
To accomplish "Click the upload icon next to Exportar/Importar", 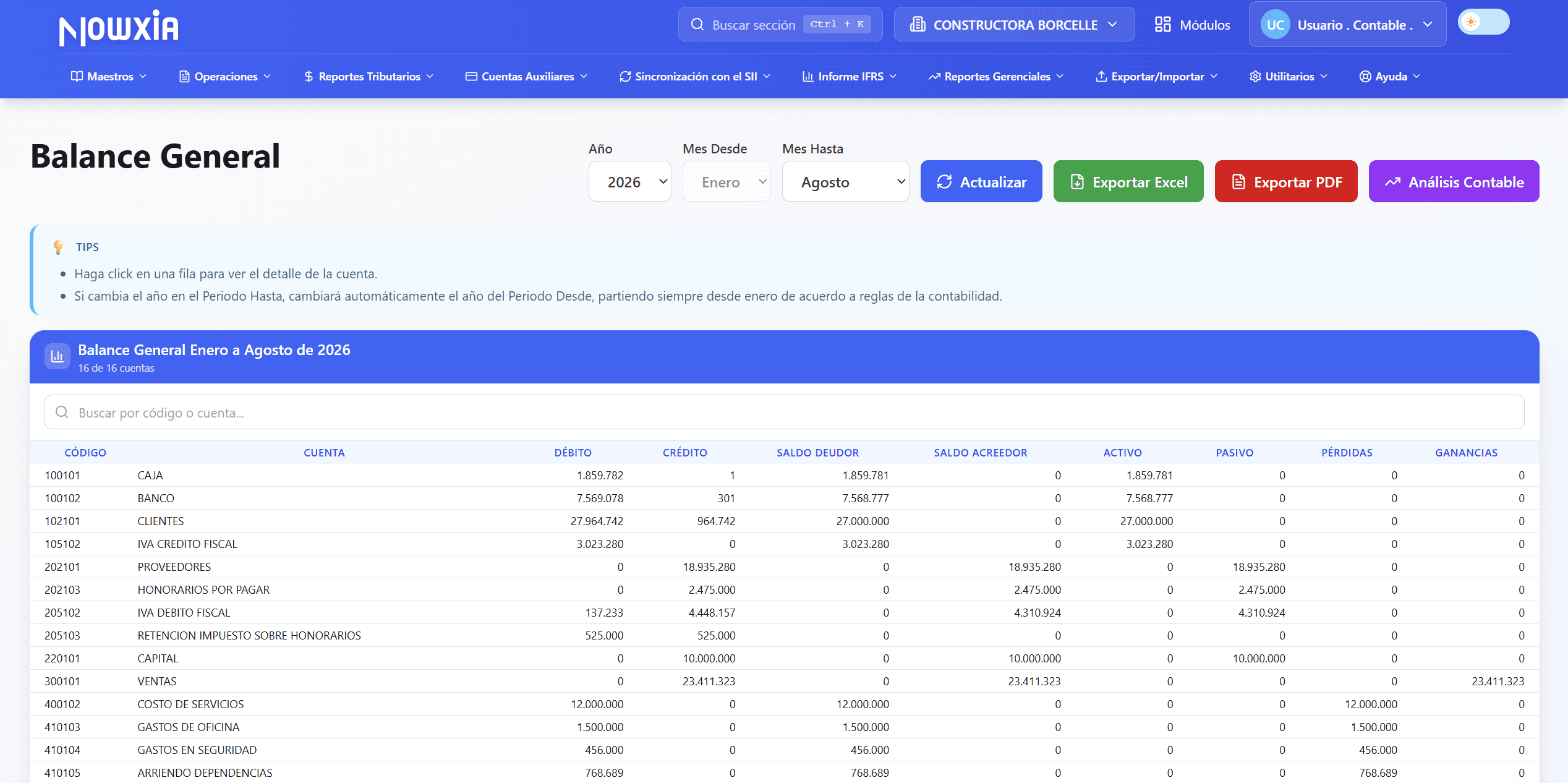I will pyautogui.click(x=1101, y=76).
